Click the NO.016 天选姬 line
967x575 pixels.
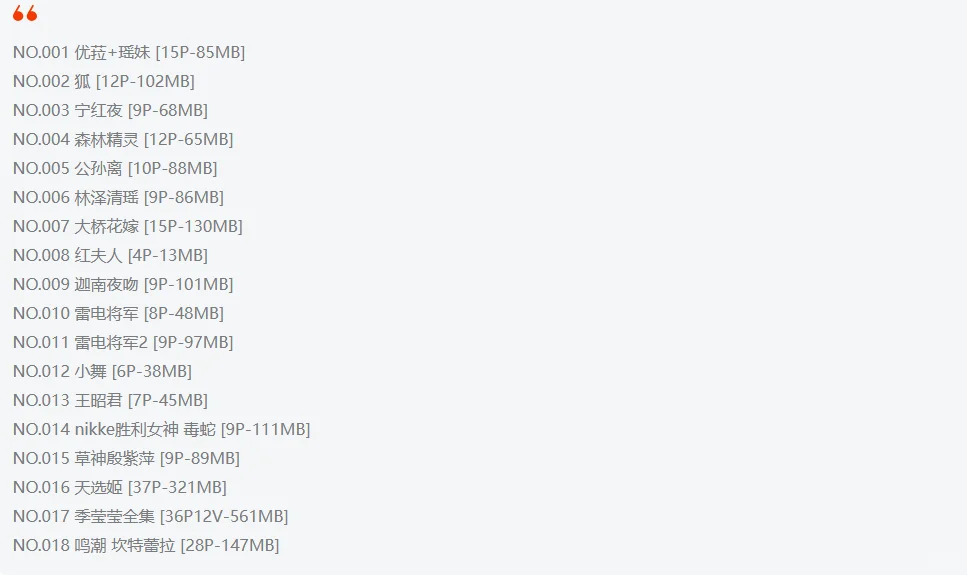120,487
